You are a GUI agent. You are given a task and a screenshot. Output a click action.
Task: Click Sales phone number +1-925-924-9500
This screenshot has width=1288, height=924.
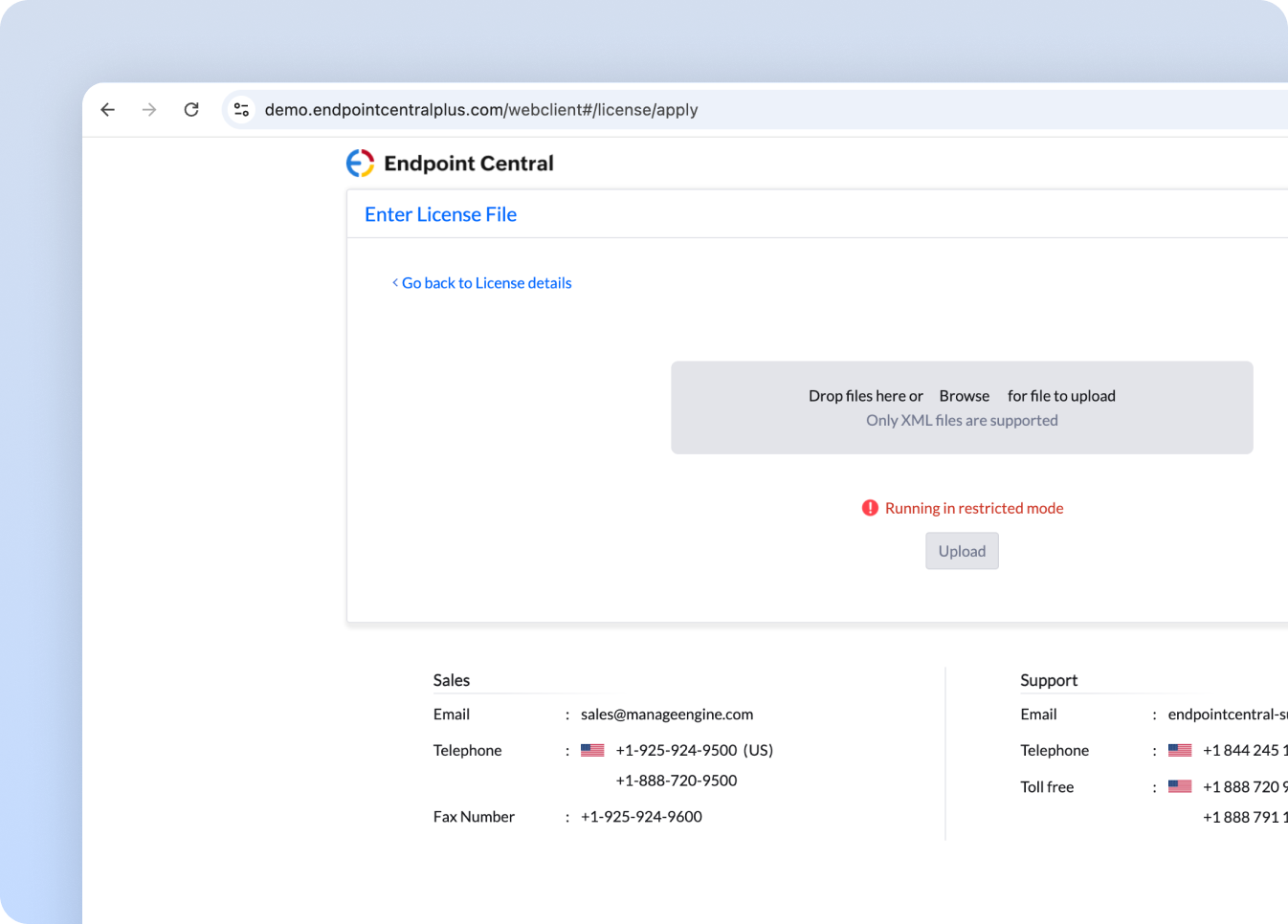[677, 751]
